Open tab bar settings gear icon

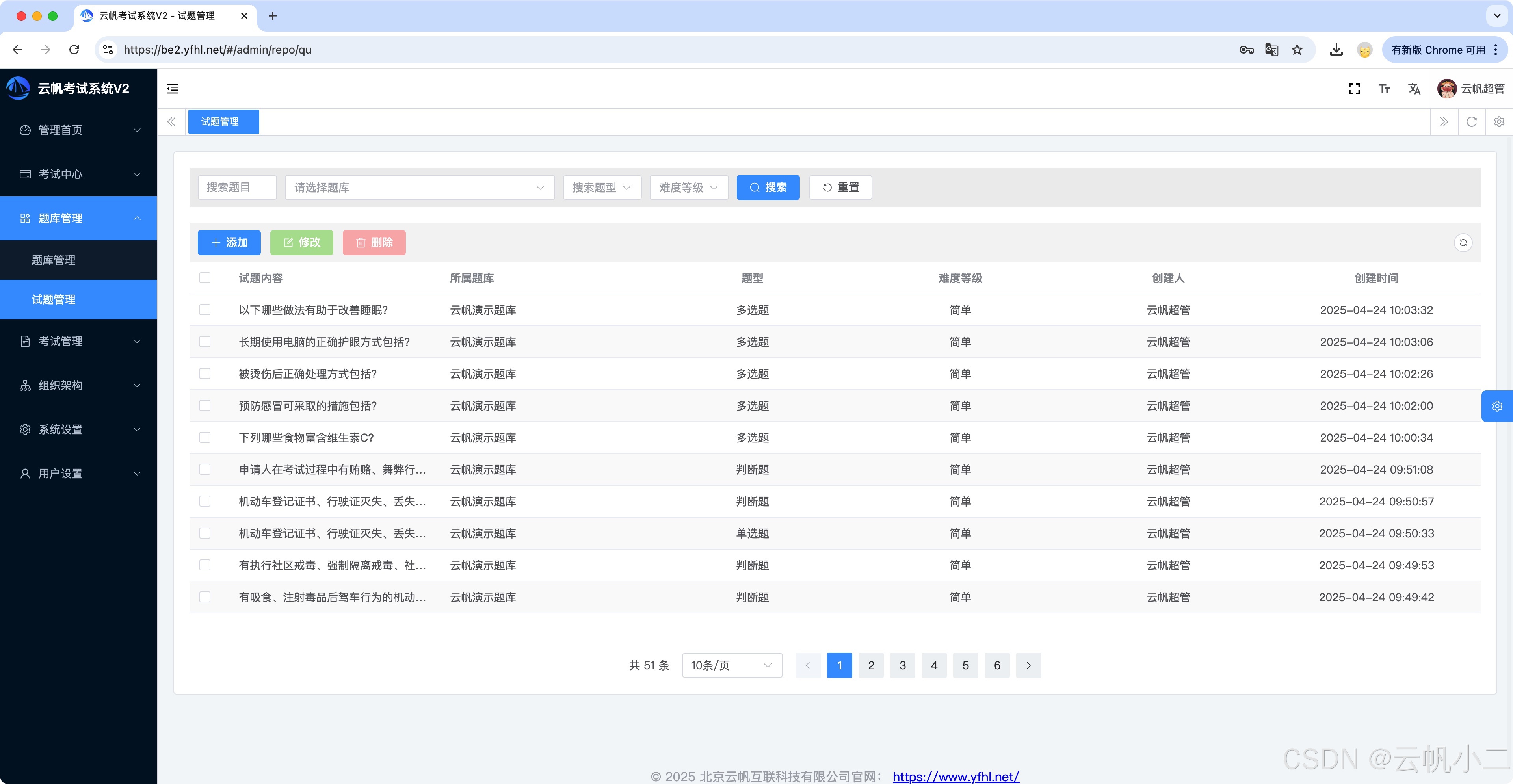point(1499,122)
